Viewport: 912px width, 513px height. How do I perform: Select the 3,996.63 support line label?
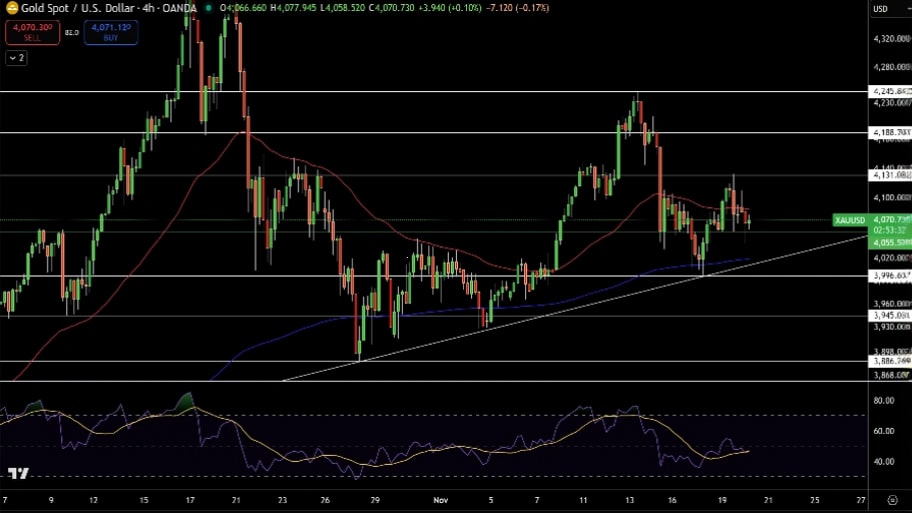pyautogui.click(x=890, y=275)
